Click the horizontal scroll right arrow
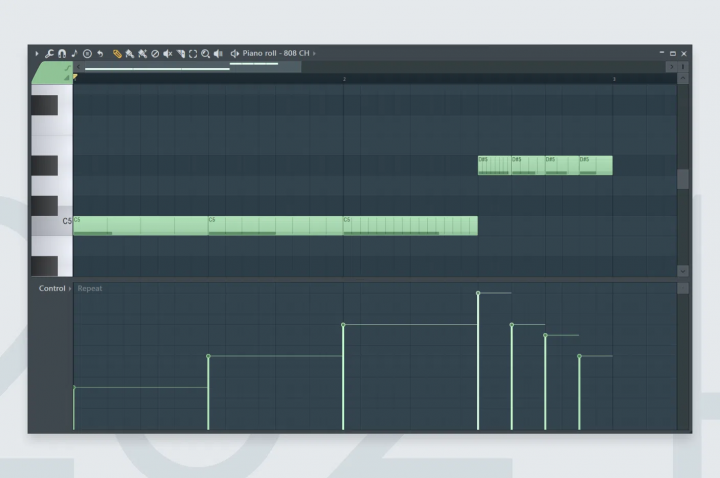 [x=671, y=67]
